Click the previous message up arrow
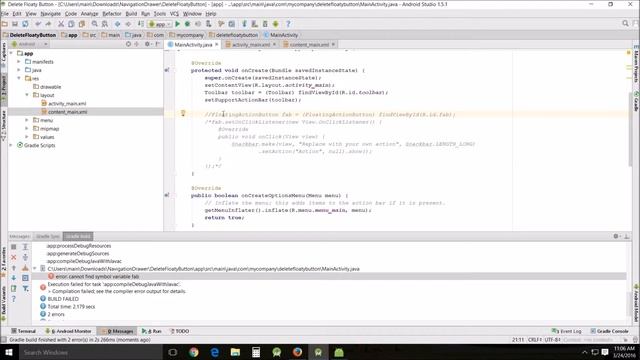This screenshot has height=360, width=640. click(13, 268)
